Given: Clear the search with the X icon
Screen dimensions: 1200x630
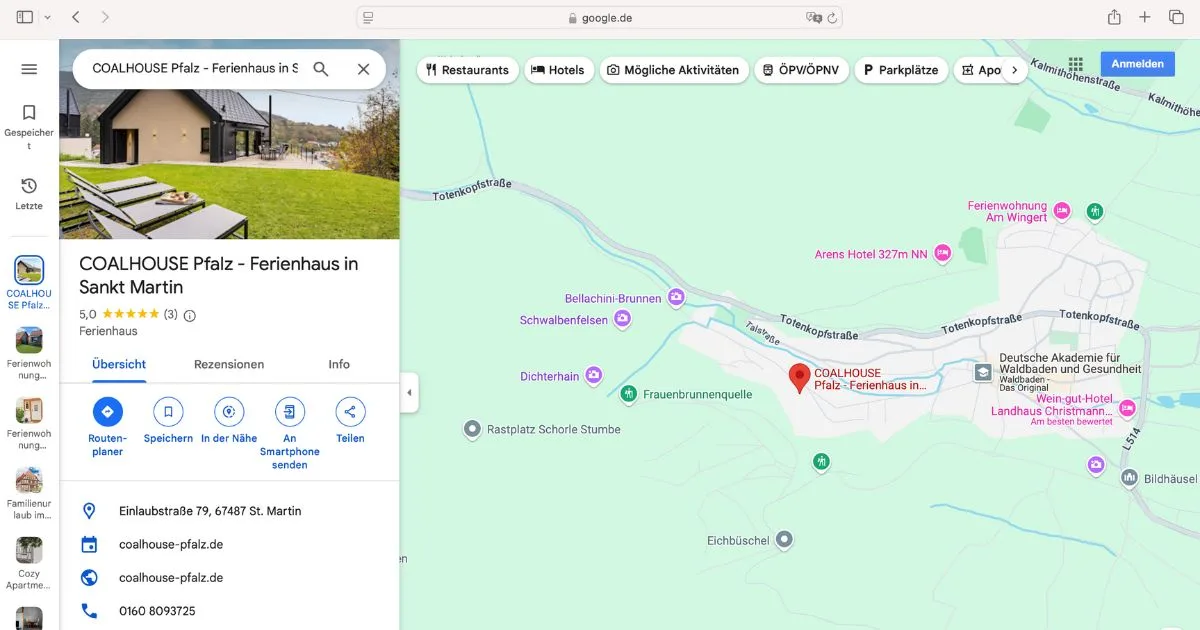Looking at the screenshot, I should [363, 69].
